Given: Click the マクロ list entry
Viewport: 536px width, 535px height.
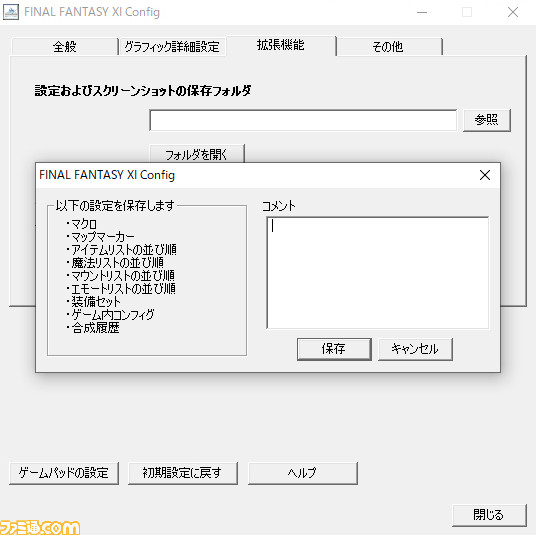Looking at the screenshot, I should pyautogui.click(x=81, y=224).
